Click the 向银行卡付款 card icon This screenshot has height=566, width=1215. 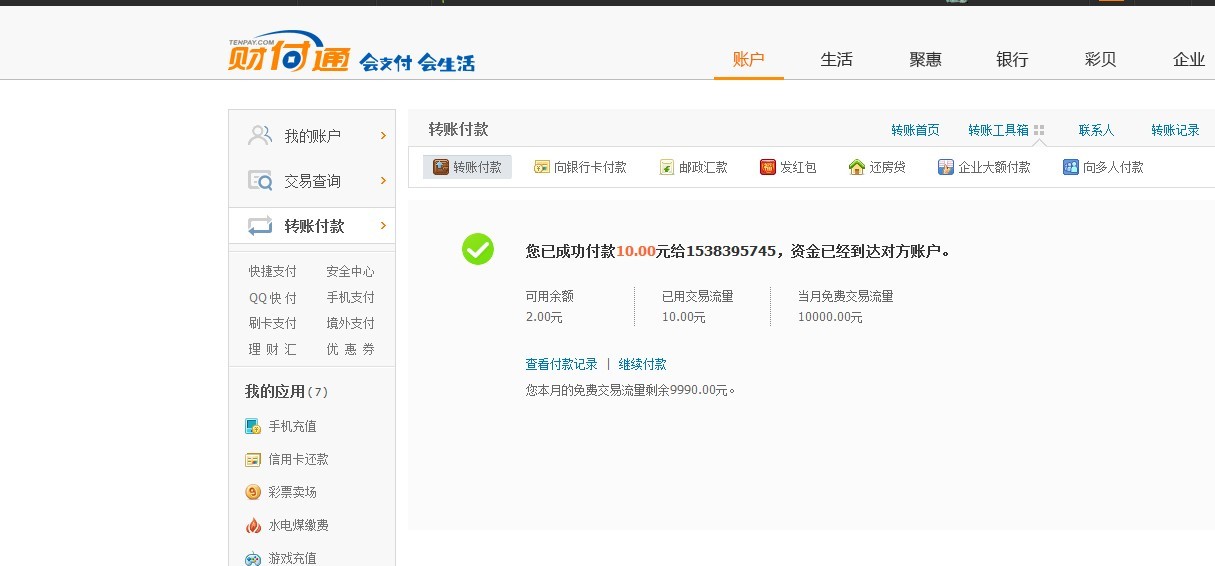tap(542, 167)
